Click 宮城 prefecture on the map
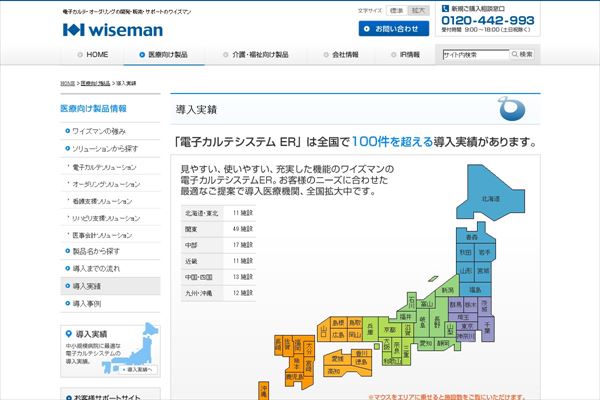The image size is (600, 400). 483,271
